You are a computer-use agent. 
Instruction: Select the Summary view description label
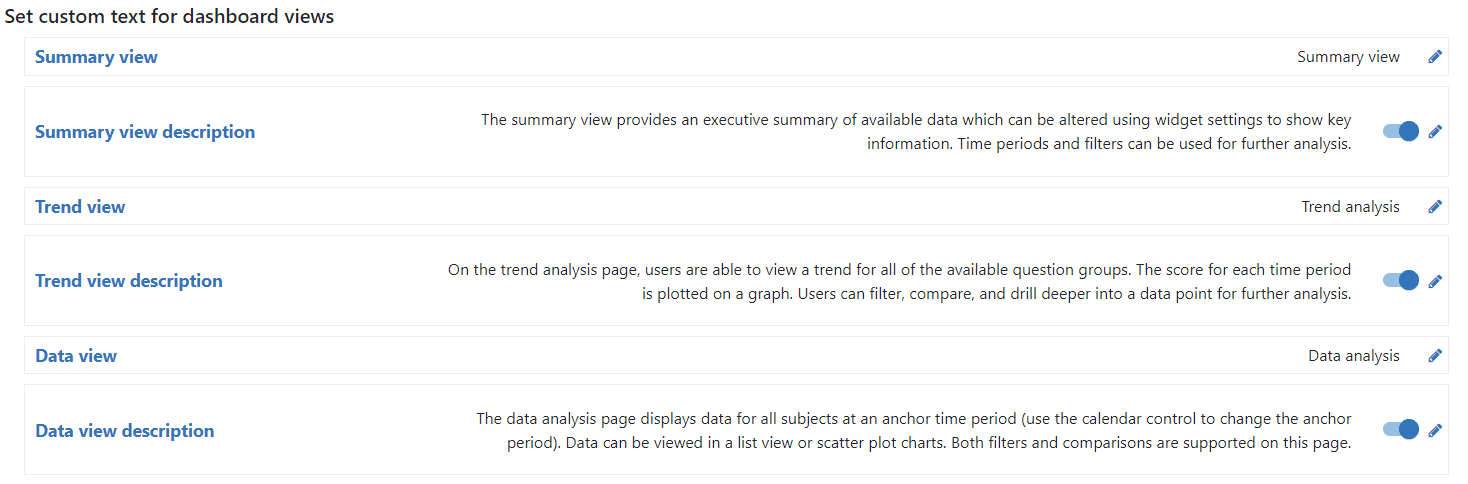click(145, 132)
